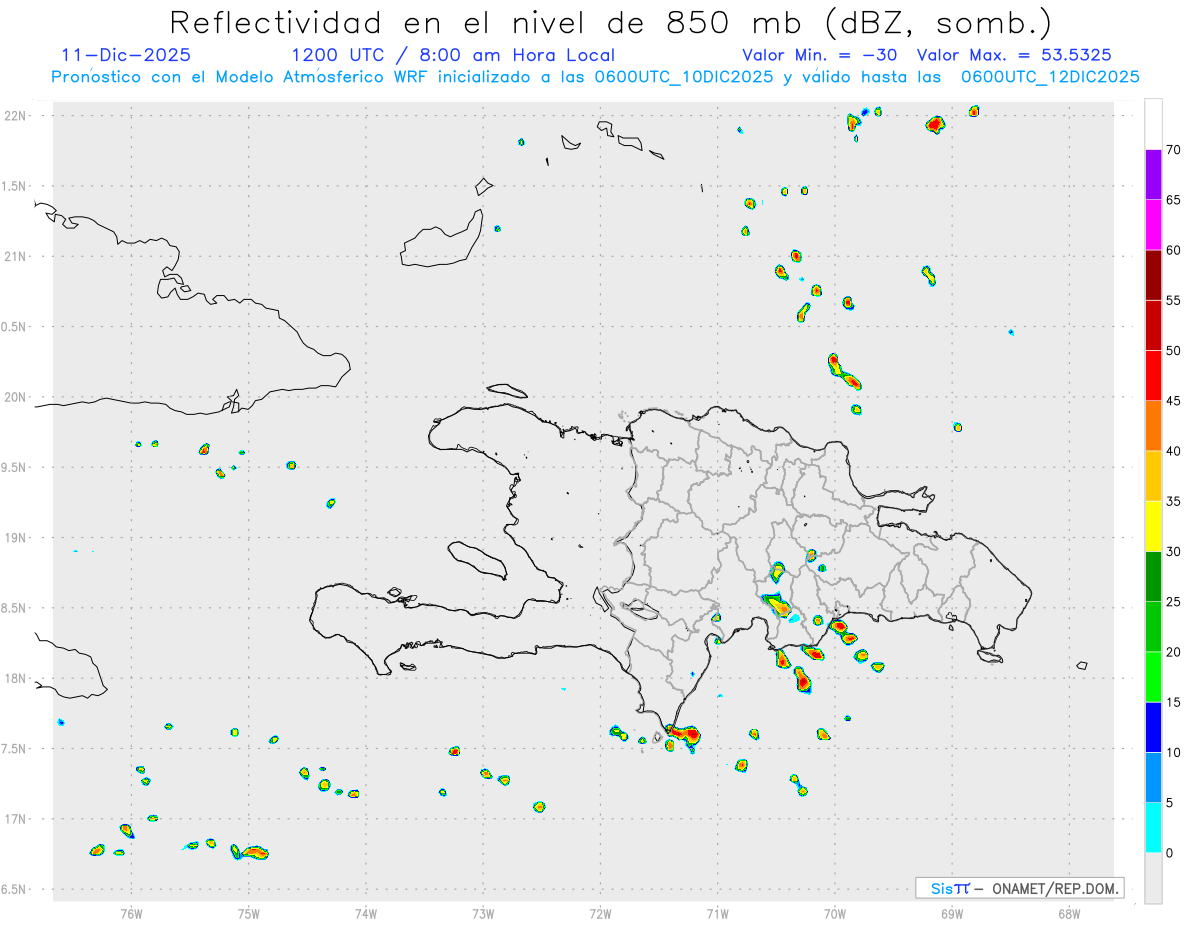This screenshot has height=927, width=1200.
Task: Click the dark red 55–60 dBZ colorbar band
Action: (1153, 275)
